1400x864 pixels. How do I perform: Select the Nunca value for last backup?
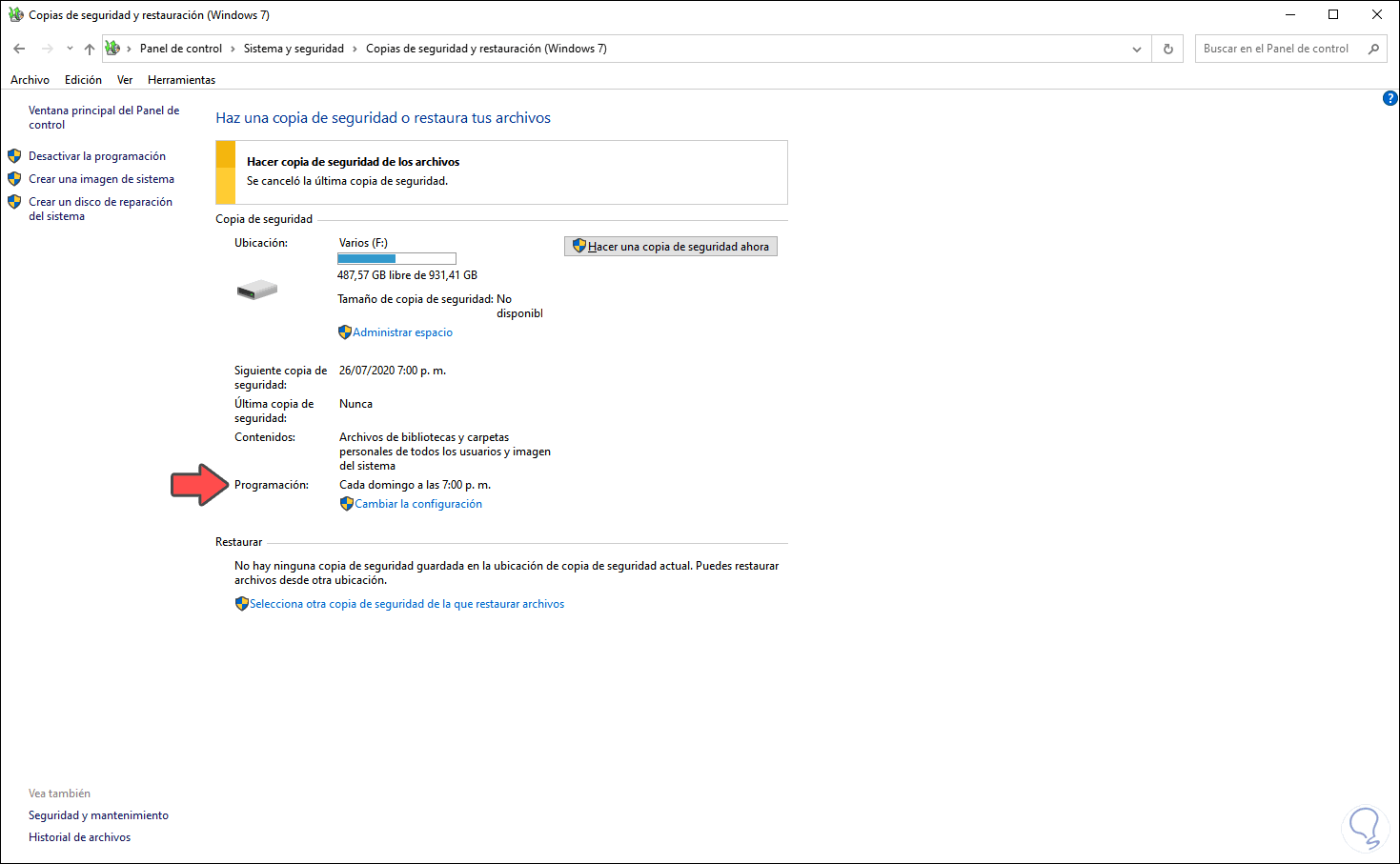[x=355, y=404]
